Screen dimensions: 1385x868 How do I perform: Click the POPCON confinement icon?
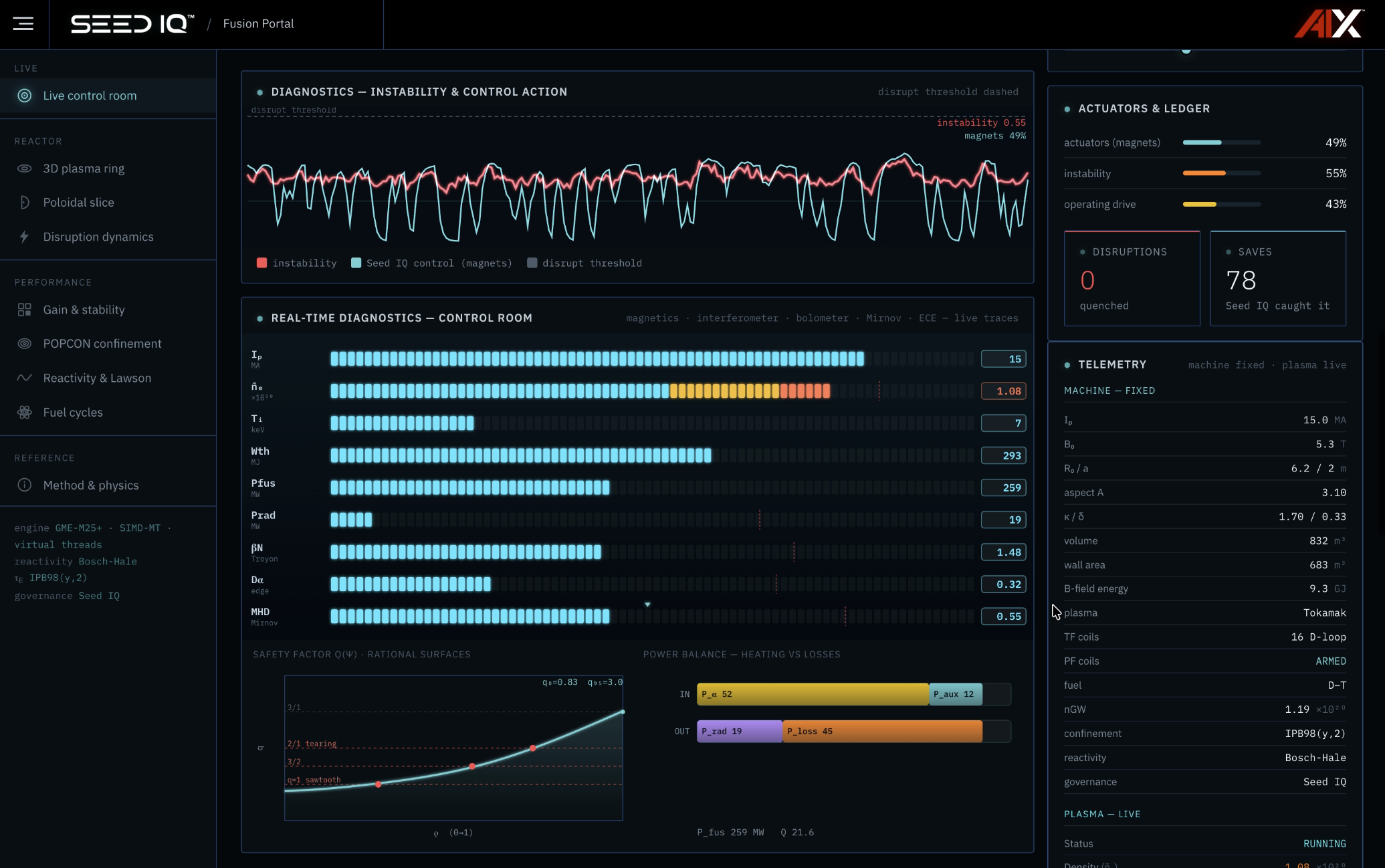click(25, 344)
